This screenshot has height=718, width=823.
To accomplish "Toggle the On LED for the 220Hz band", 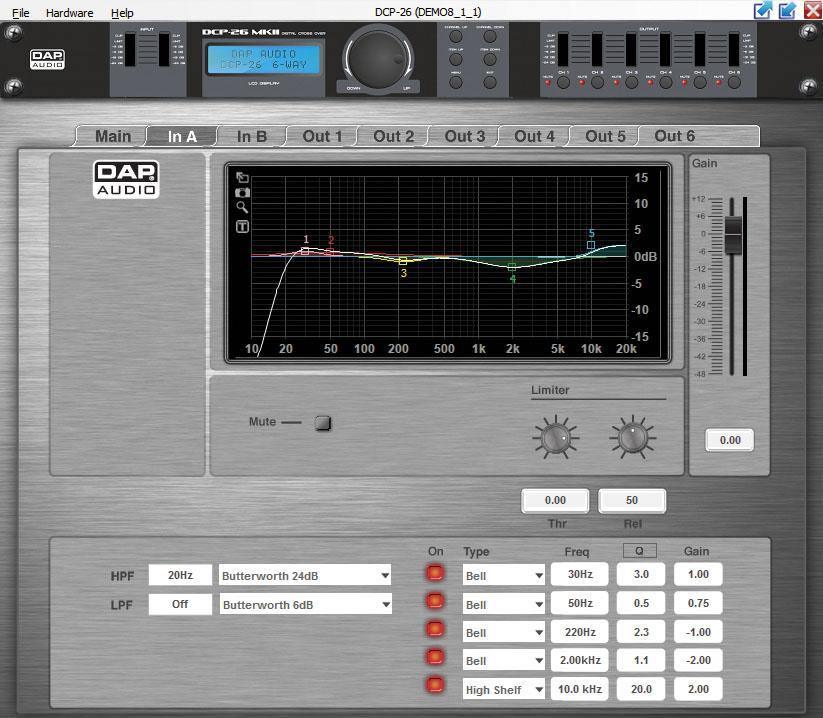I will click(x=435, y=628).
